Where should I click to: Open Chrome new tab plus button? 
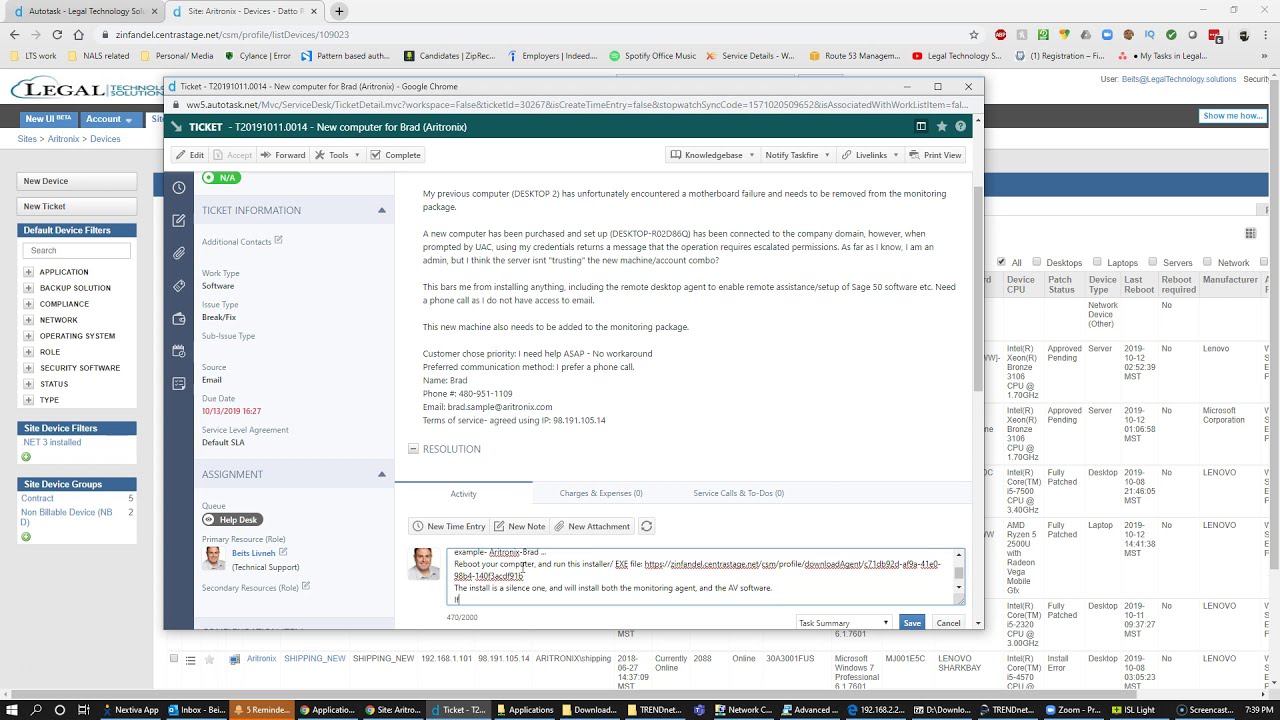coord(339,11)
